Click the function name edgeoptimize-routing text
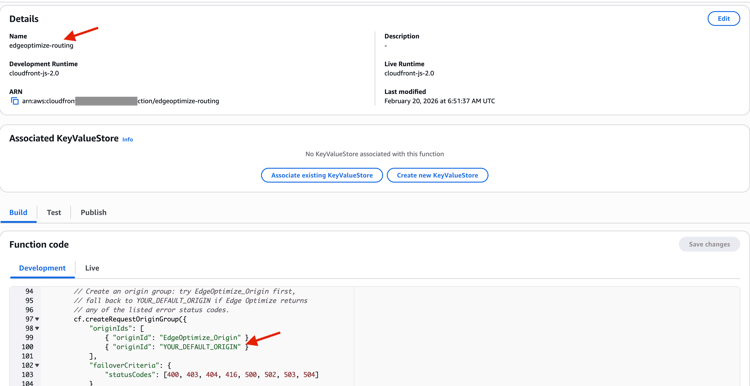Viewport: 750px width, 386px height. pos(41,46)
